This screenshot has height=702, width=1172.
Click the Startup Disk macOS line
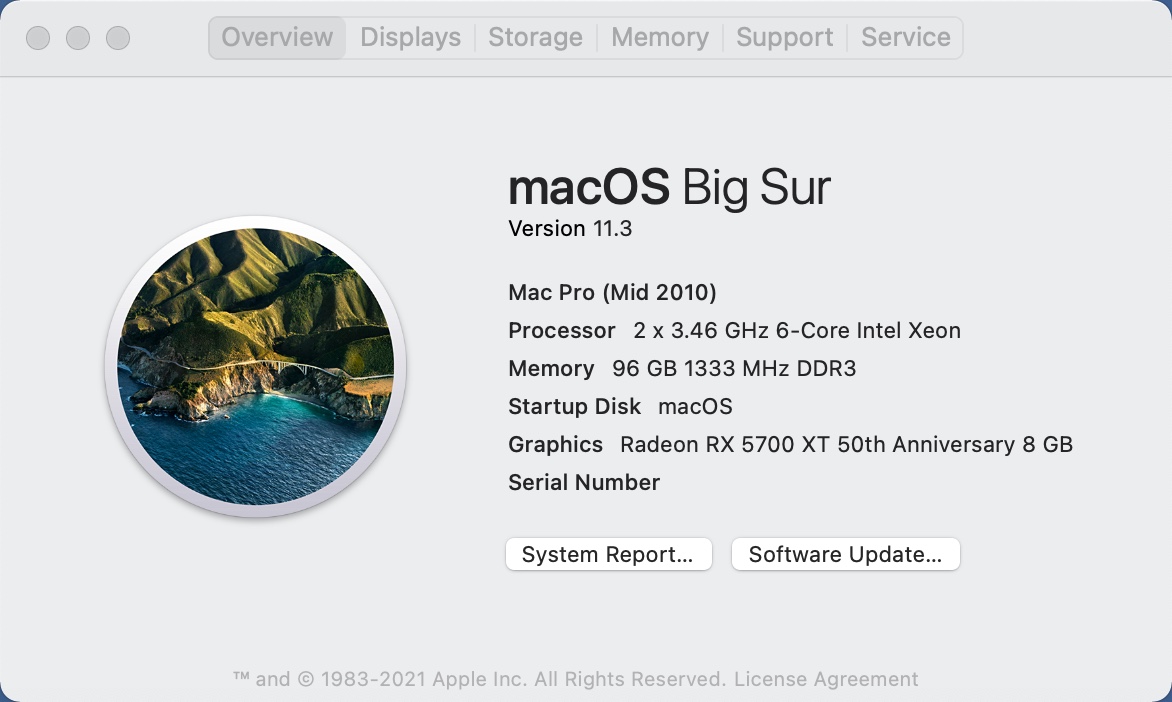pos(620,407)
